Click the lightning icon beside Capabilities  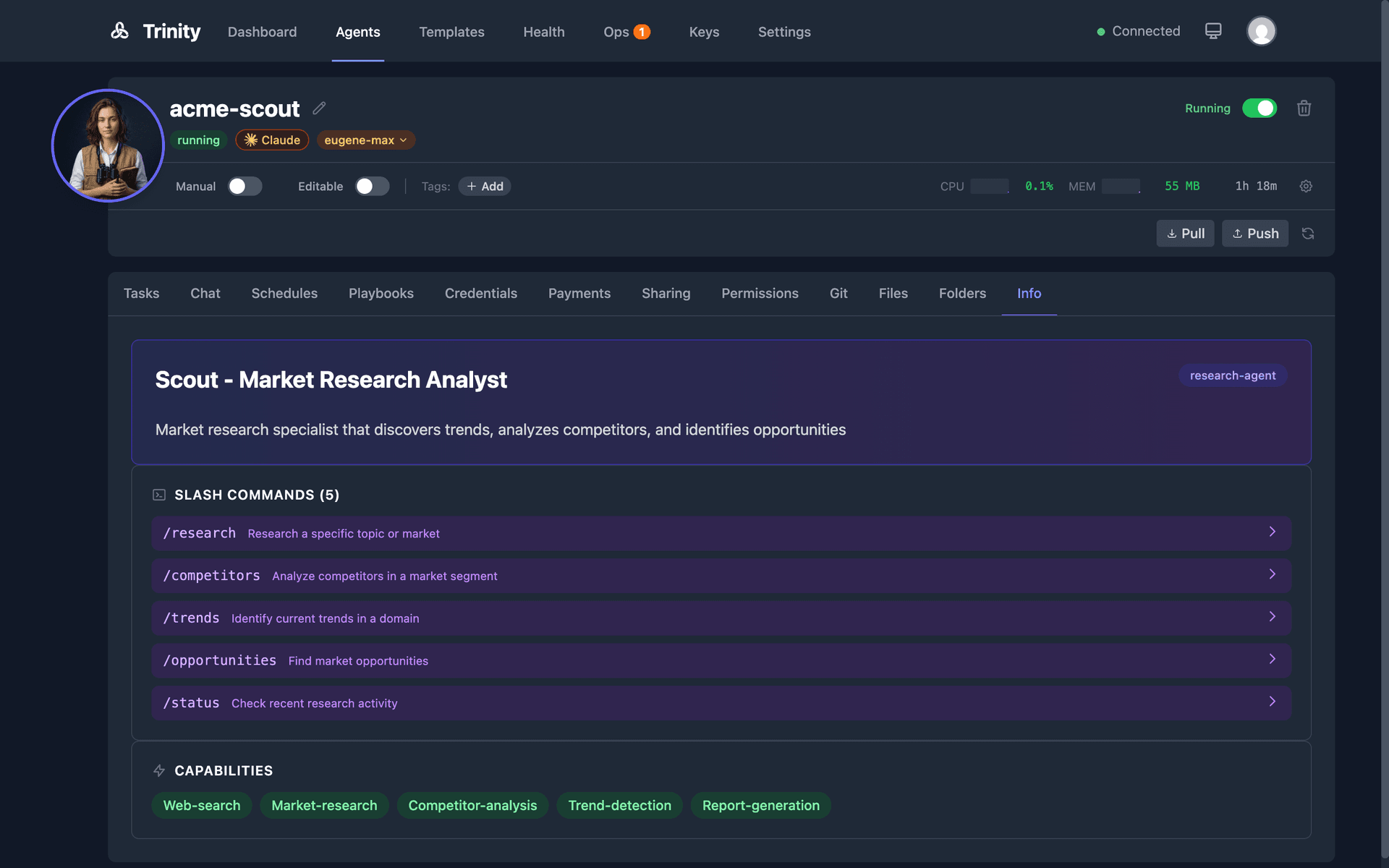tap(158, 770)
